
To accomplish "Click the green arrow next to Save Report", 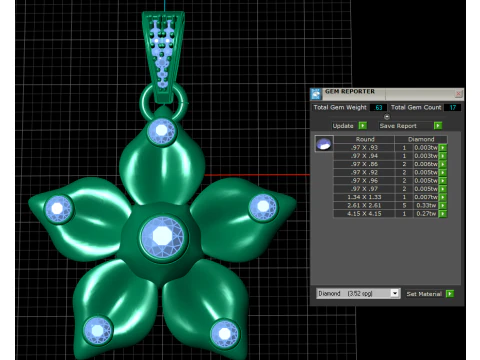I will [x=438, y=126].
